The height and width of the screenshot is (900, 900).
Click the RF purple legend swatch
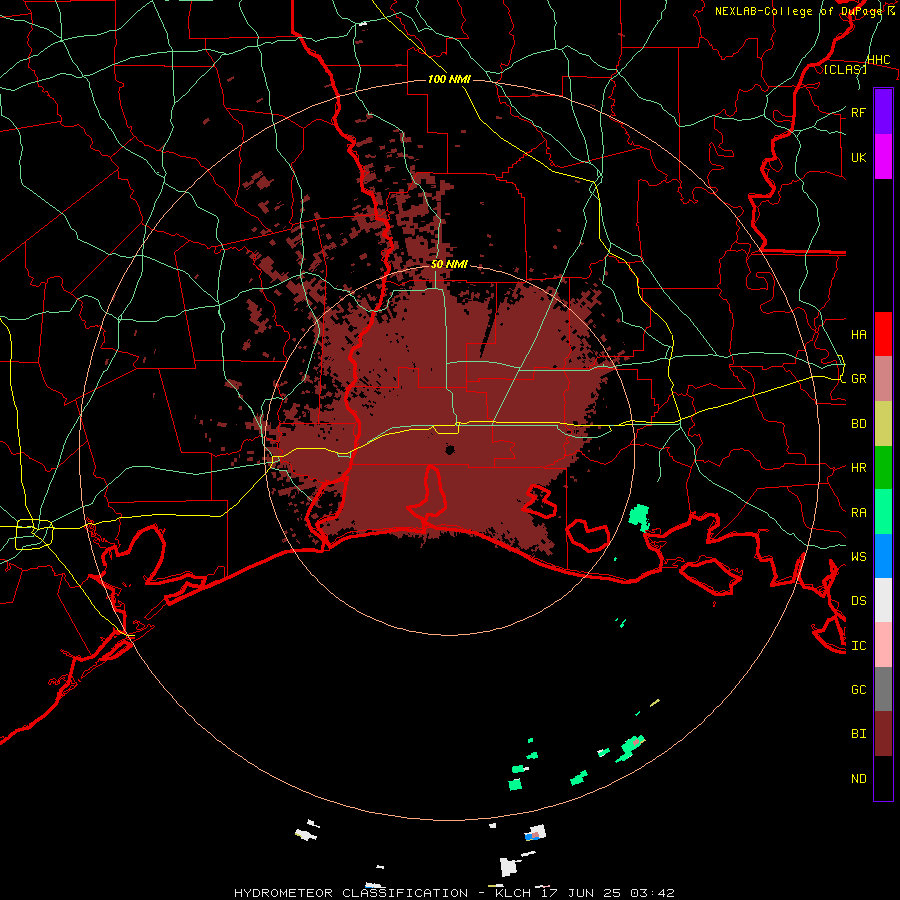(x=883, y=112)
